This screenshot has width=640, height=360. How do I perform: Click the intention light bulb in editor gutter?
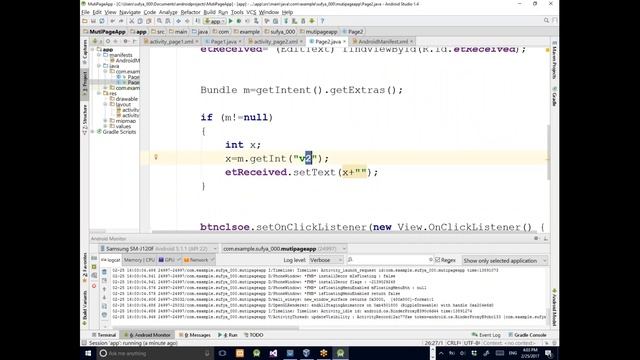[x=156, y=157]
